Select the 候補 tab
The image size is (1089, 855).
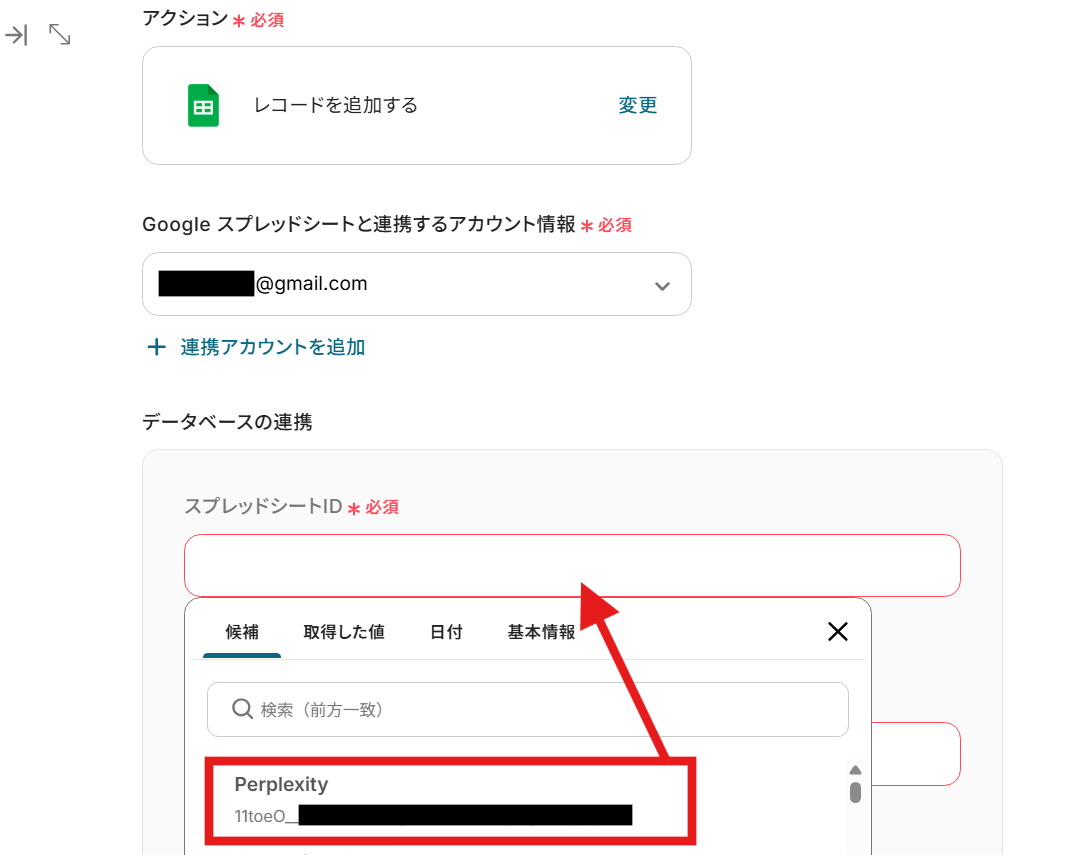point(242,632)
